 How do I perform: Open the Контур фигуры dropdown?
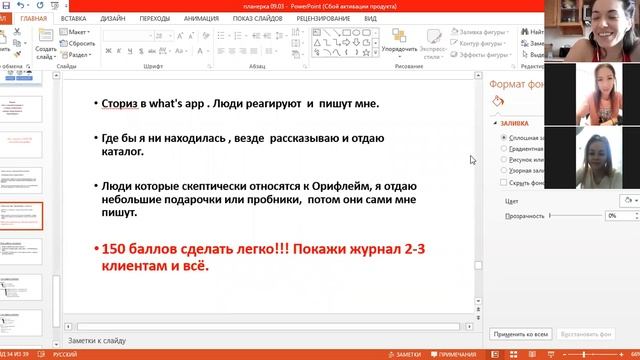(x=478, y=43)
